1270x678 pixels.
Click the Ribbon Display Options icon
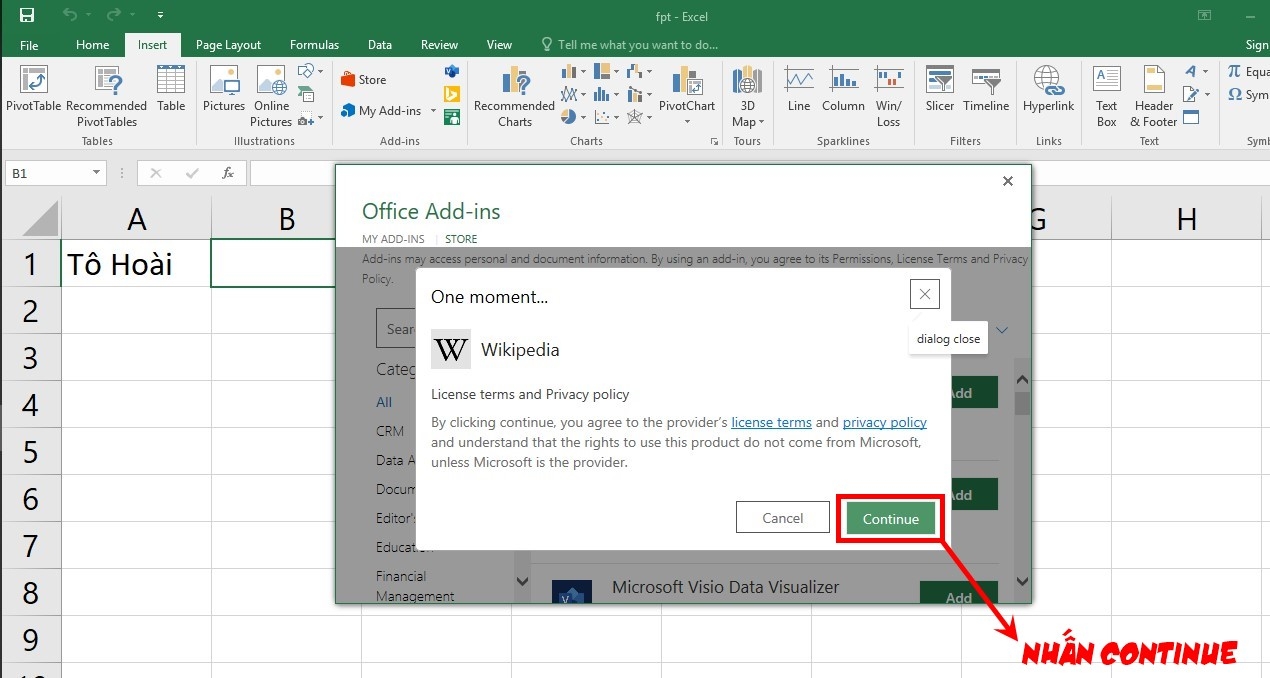(x=1204, y=15)
